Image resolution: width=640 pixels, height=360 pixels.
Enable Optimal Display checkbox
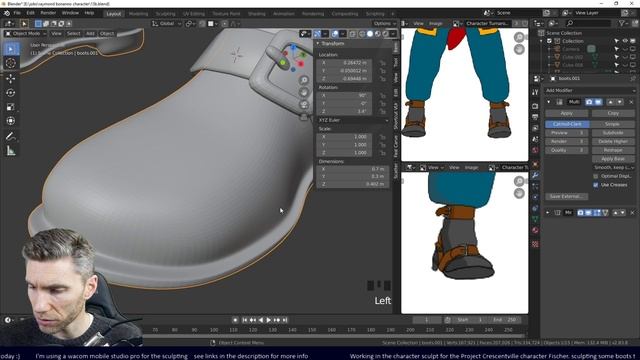point(596,176)
